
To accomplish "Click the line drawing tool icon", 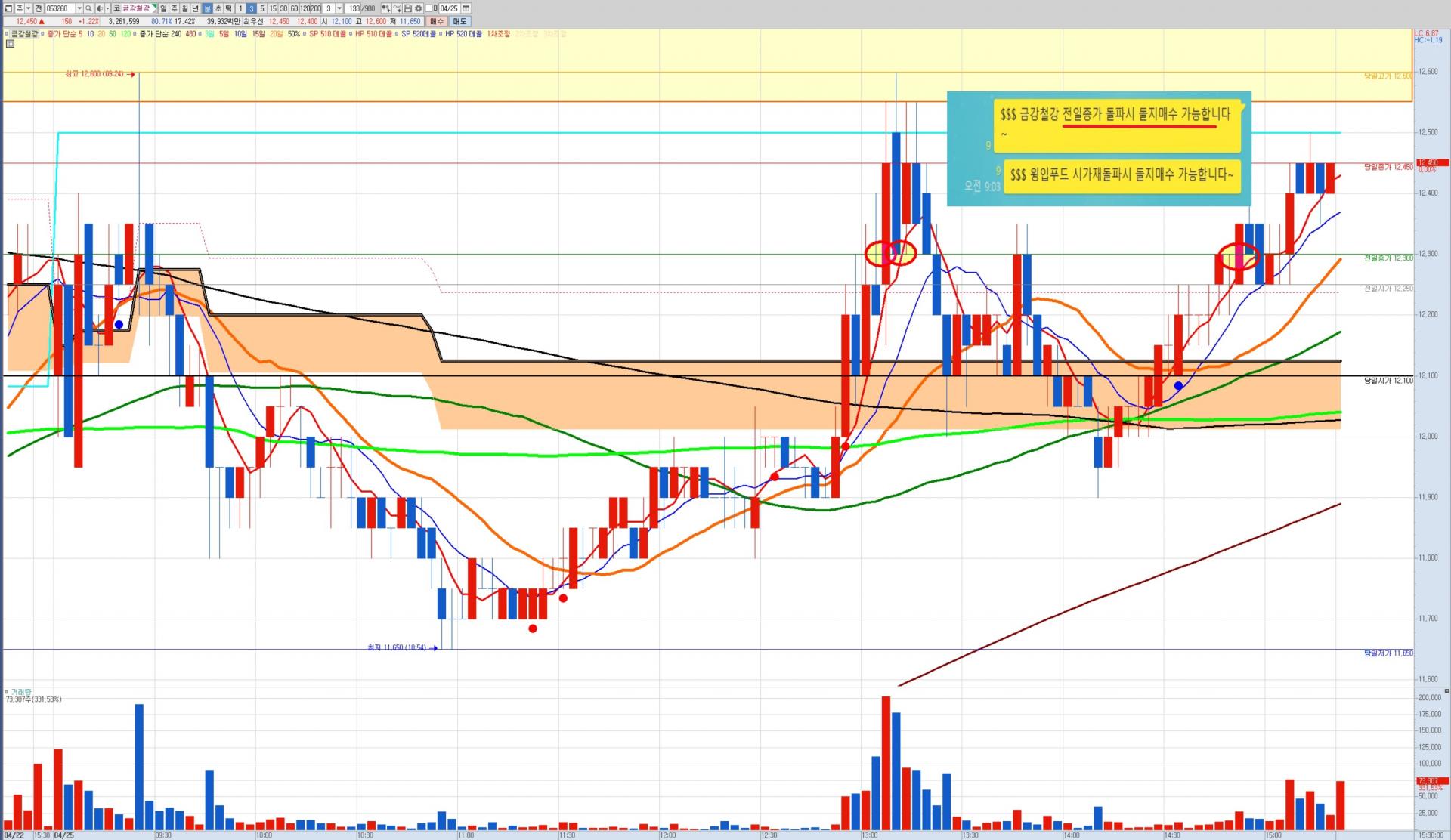I will (397, 8).
